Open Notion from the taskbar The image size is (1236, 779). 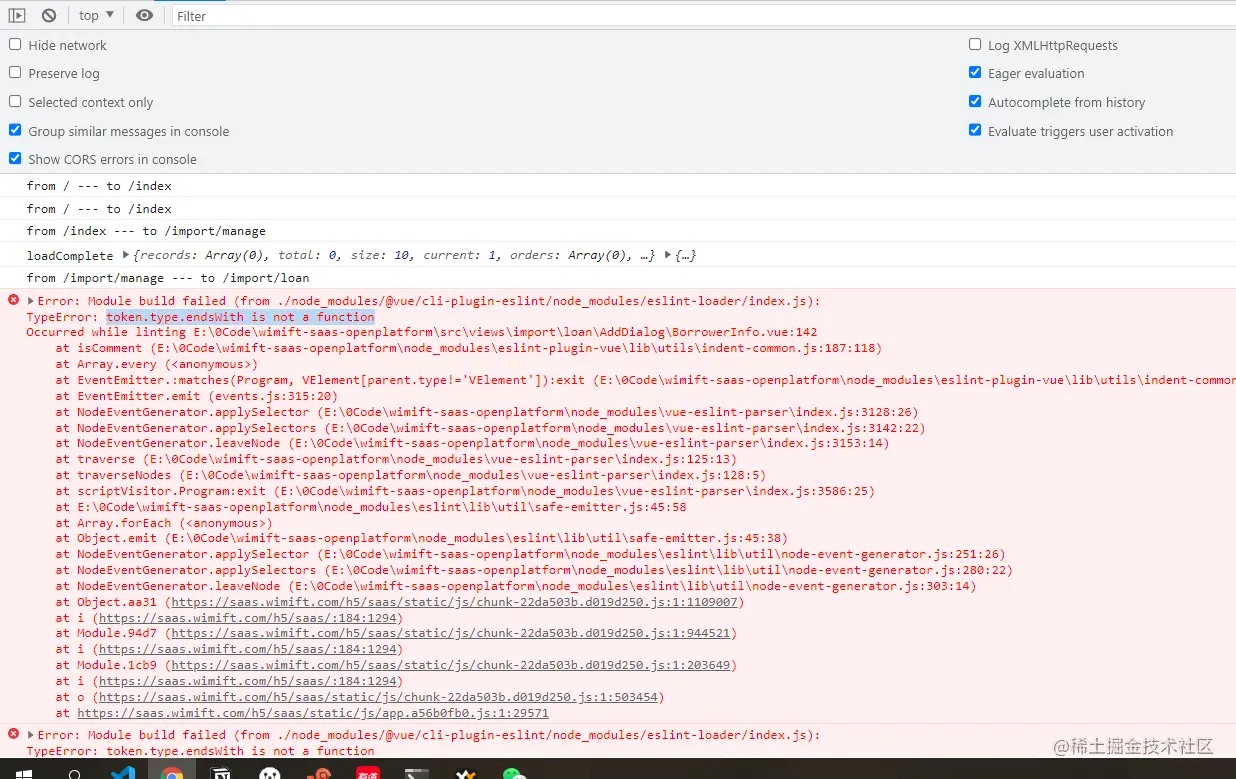pos(221,773)
